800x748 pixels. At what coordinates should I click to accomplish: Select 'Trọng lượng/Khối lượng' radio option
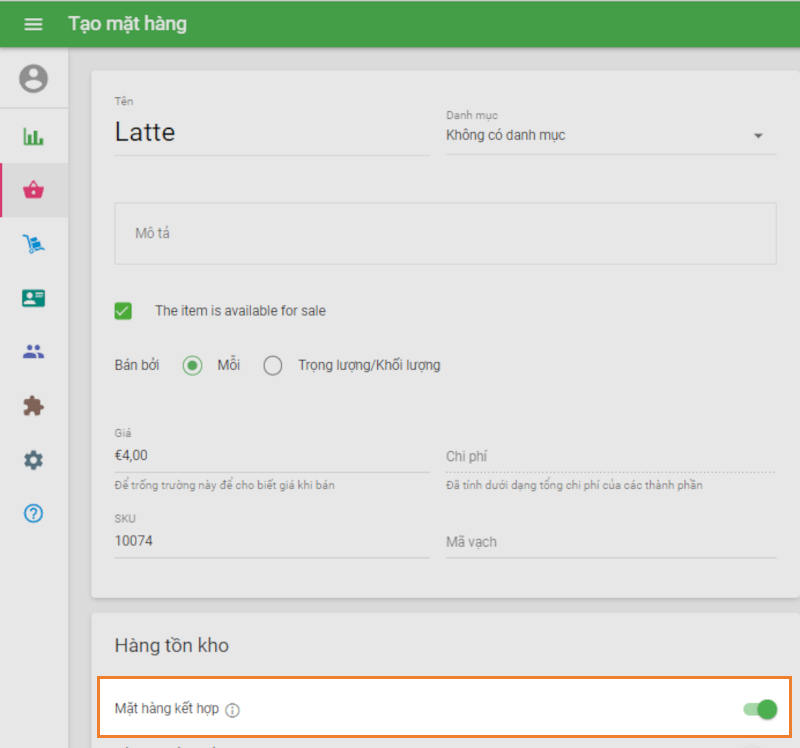pos(273,365)
